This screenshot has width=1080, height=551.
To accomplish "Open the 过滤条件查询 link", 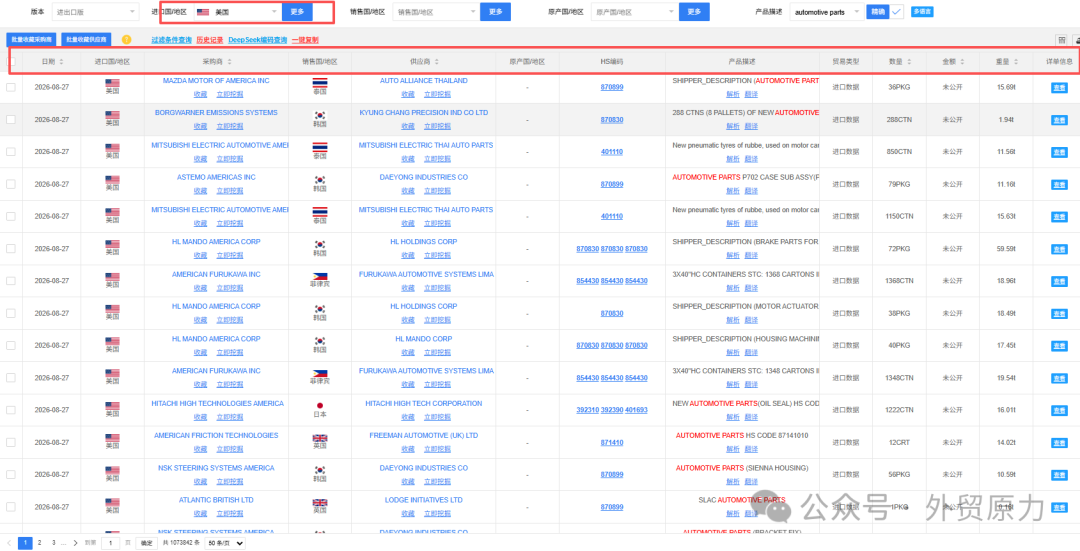I will (x=172, y=40).
